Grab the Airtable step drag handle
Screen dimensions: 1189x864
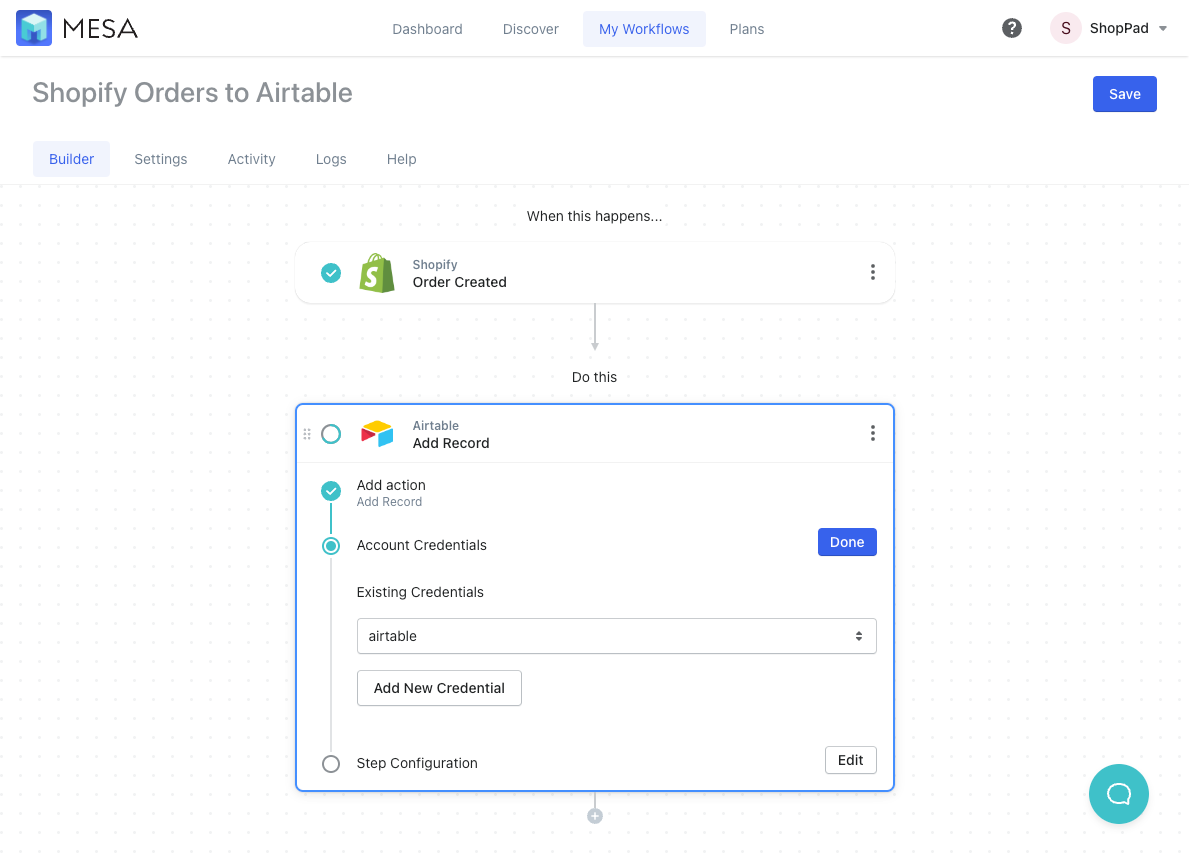coord(307,434)
